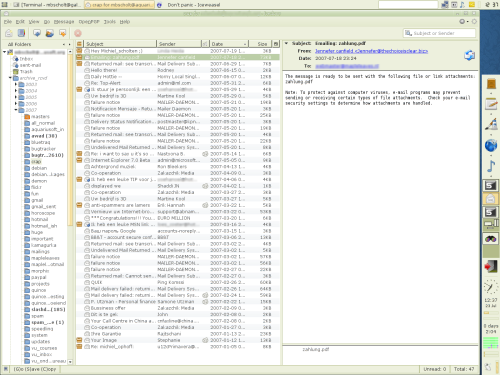
Task: Sort messages by the Date column
Action: tap(229, 44)
